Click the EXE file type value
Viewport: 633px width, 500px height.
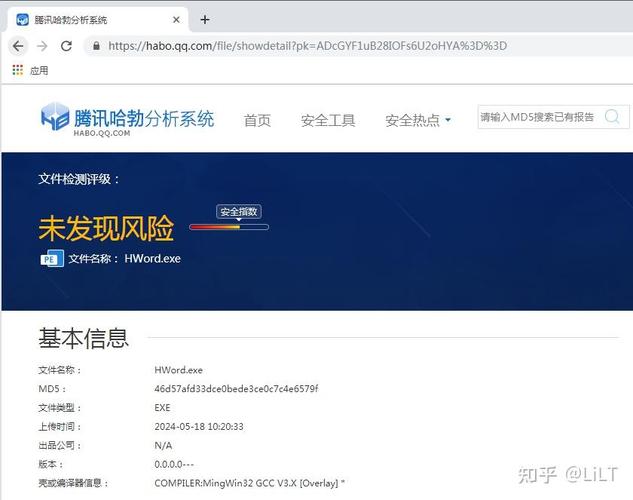coord(162,408)
